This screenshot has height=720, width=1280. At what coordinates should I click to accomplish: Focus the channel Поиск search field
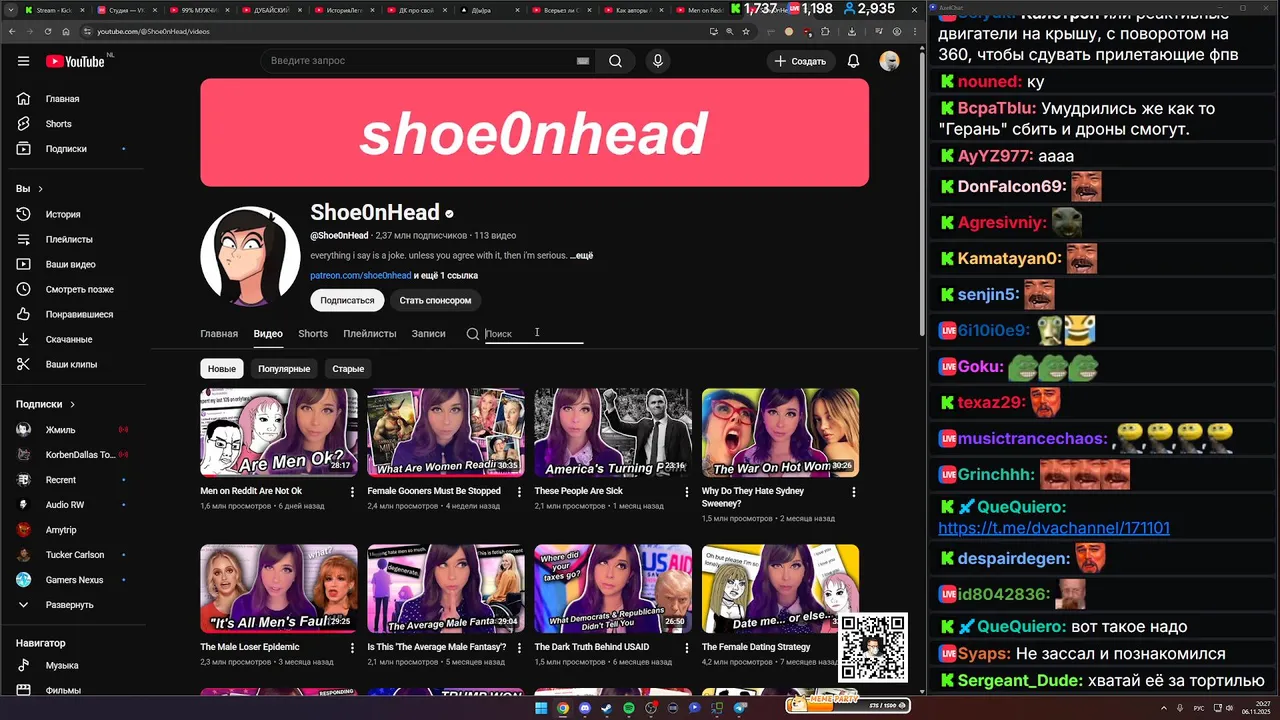534,334
